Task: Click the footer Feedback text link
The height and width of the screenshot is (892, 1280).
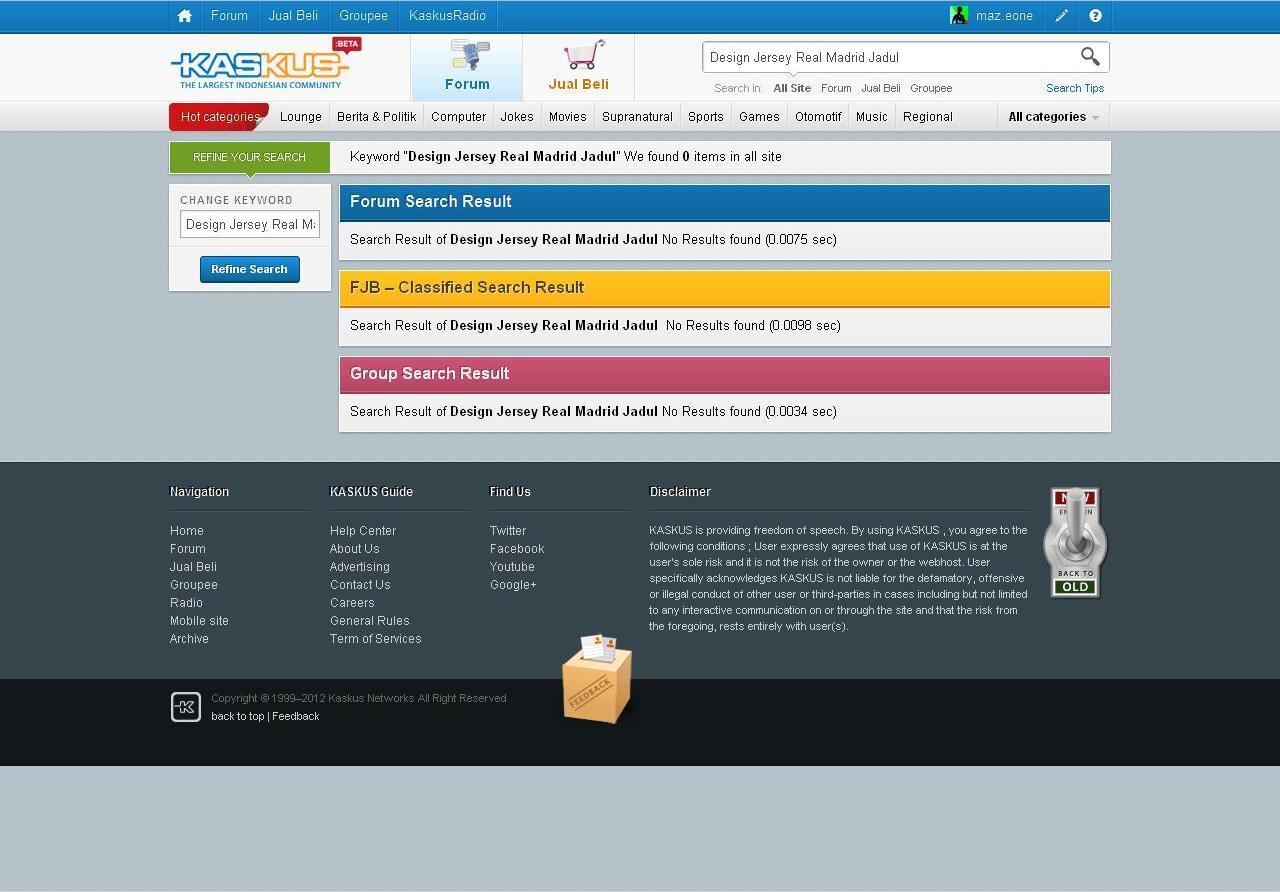Action: click(296, 716)
